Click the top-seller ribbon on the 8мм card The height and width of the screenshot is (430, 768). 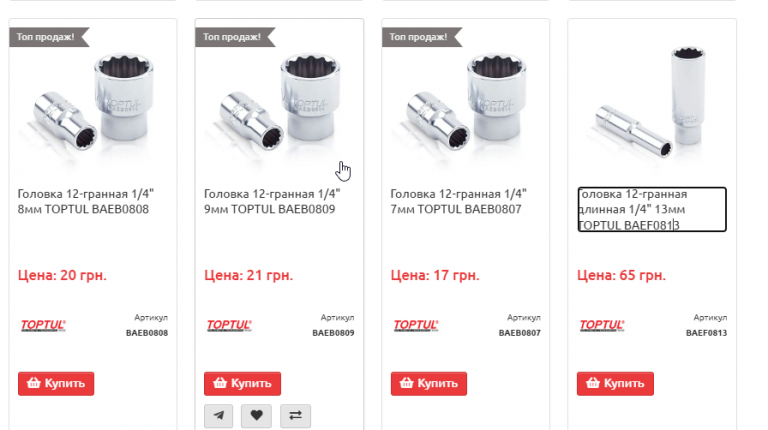49,37
